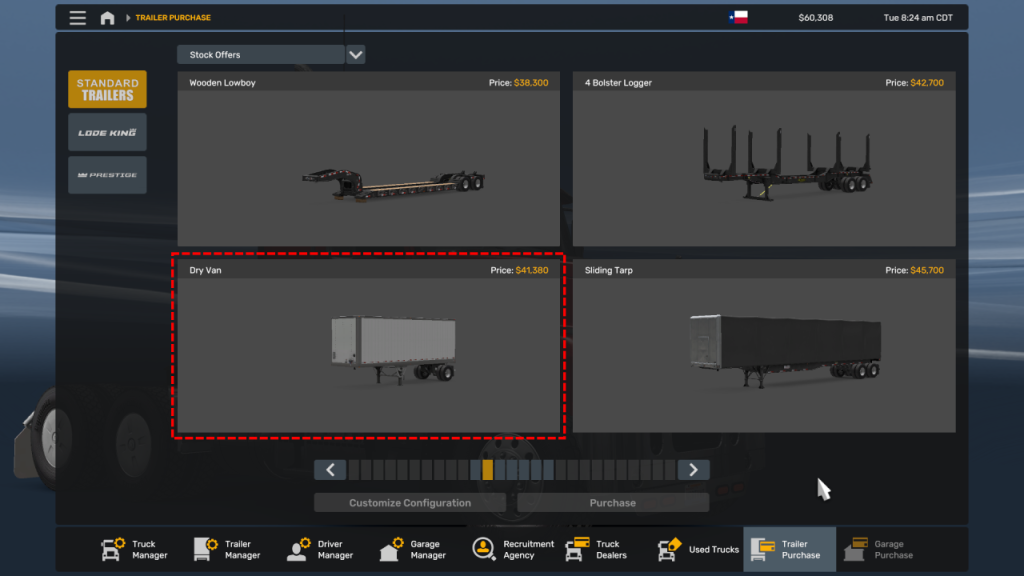Select the Lode King brand filter

coord(107,131)
